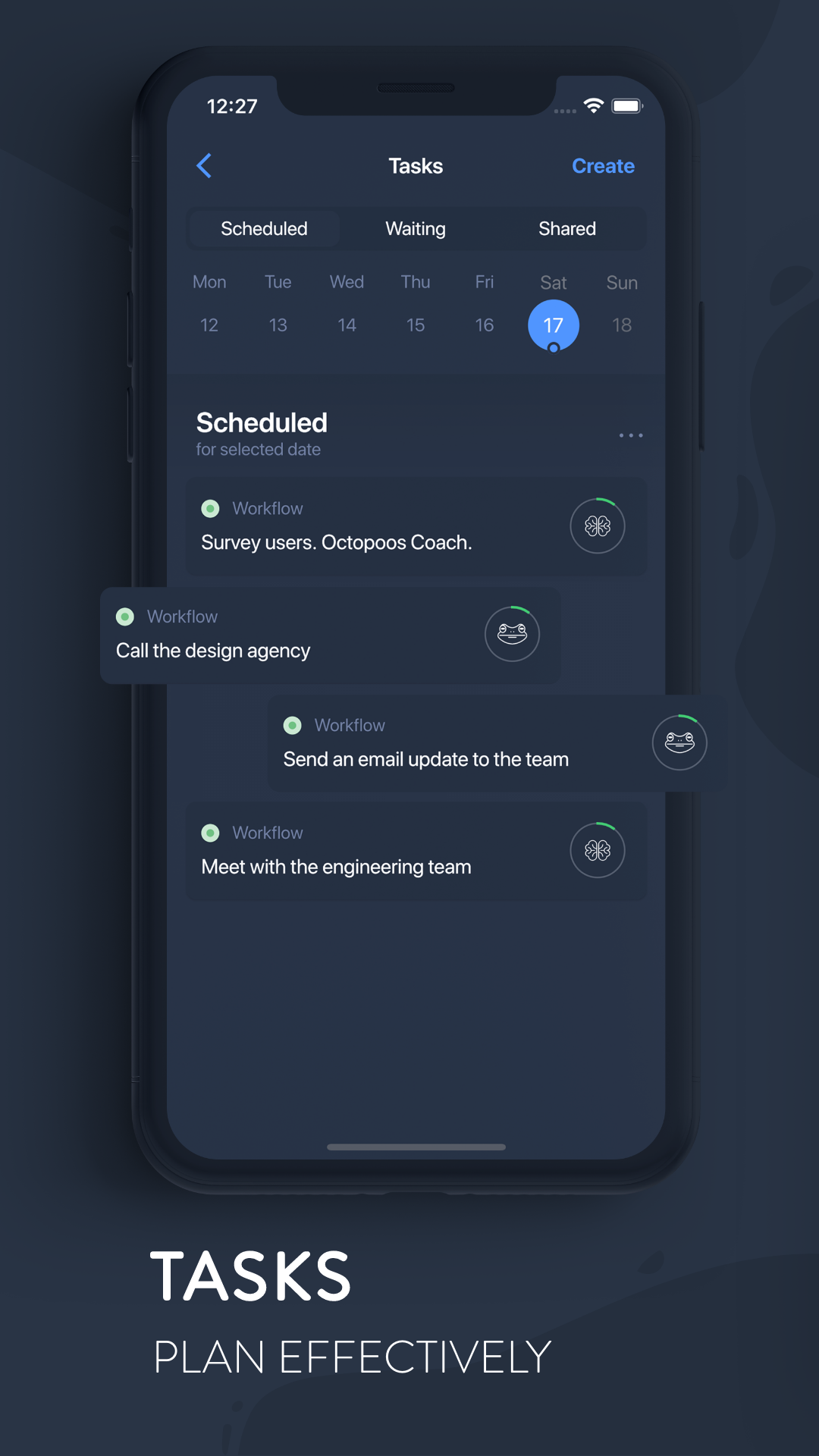Select the Scheduled tab
This screenshot has width=819, height=1456.
(x=264, y=229)
